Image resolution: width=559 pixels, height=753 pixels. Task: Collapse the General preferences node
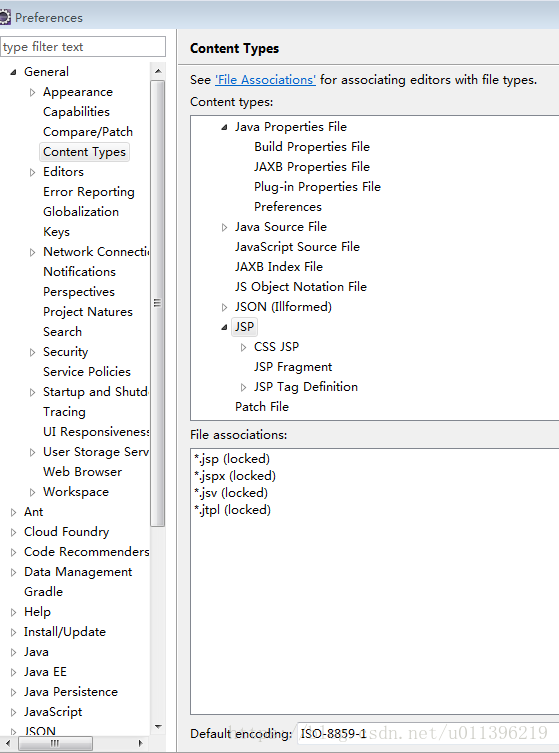(x=13, y=72)
